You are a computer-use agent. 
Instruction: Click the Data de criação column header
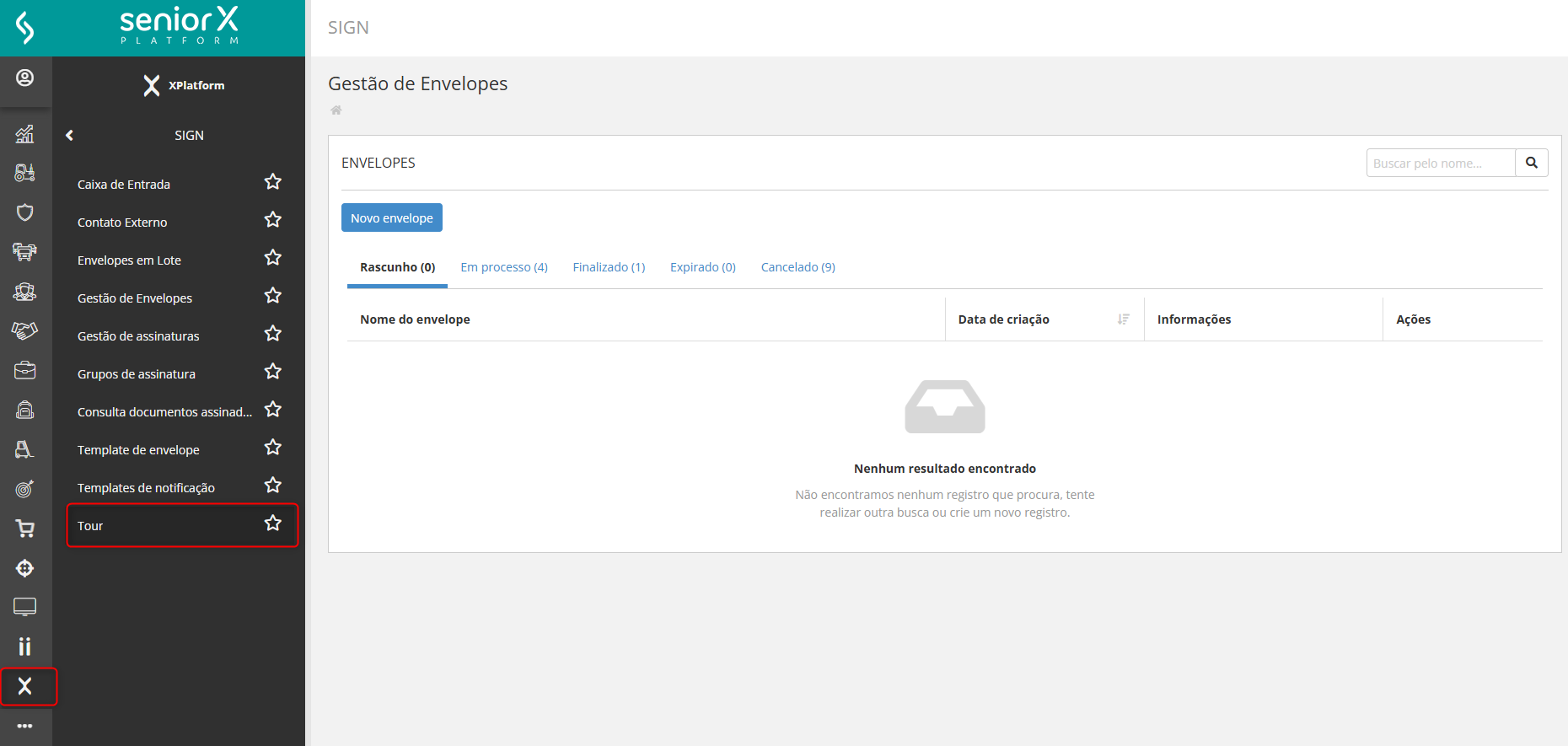pos(1004,319)
